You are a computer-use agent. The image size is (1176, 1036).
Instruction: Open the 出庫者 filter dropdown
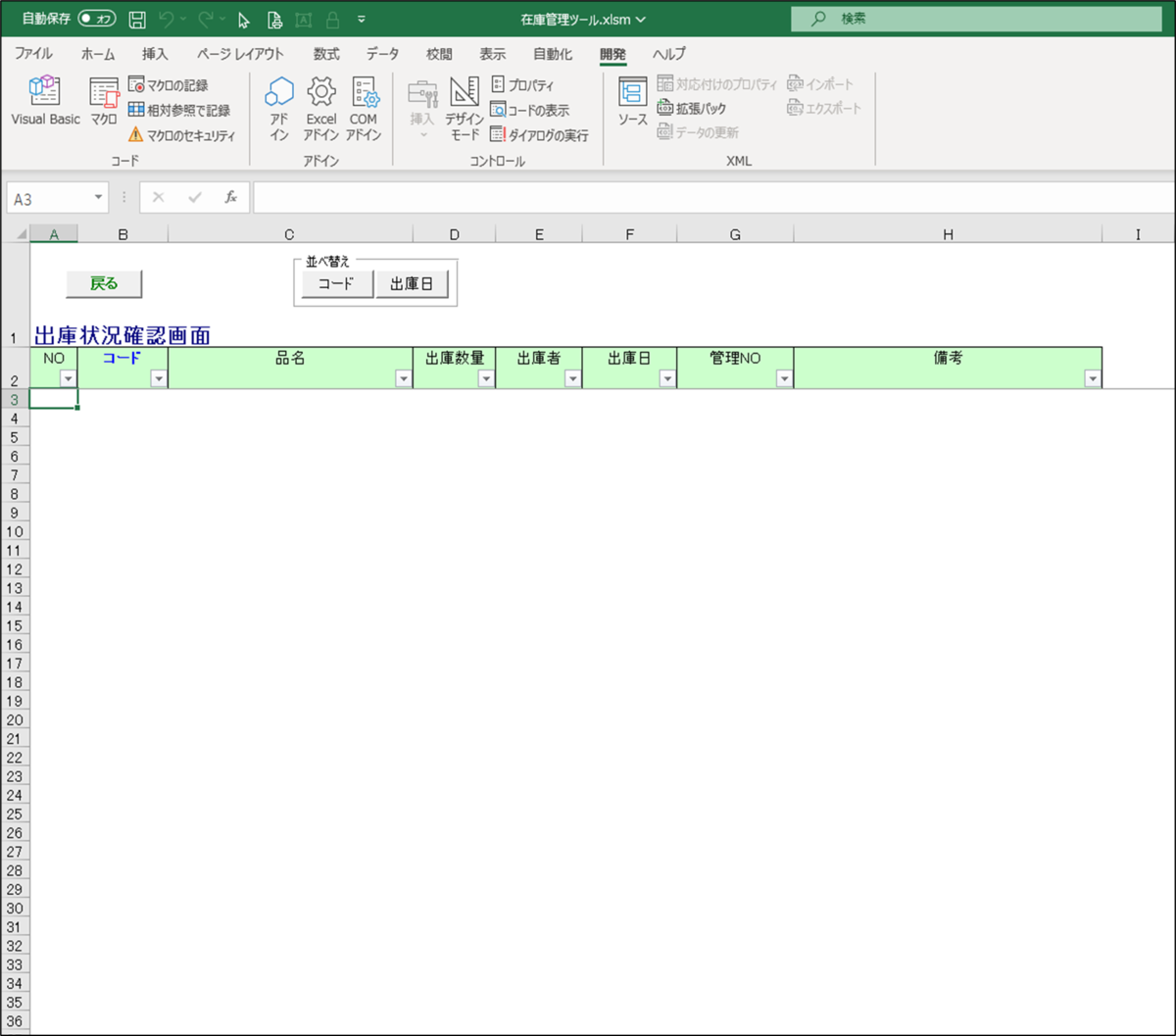[x=572, y=379]
